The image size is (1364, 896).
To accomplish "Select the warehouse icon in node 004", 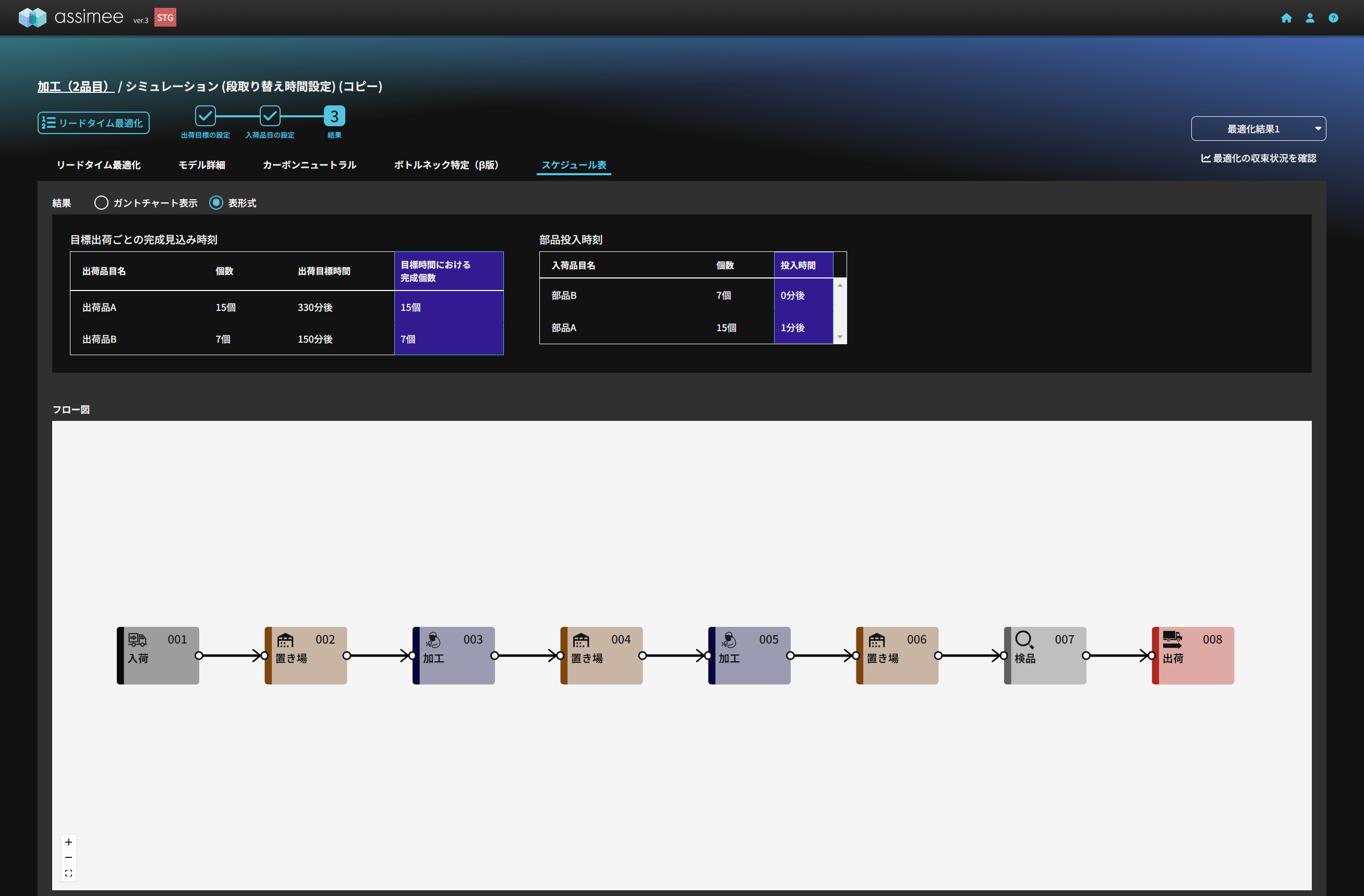I will coord(581,639).
